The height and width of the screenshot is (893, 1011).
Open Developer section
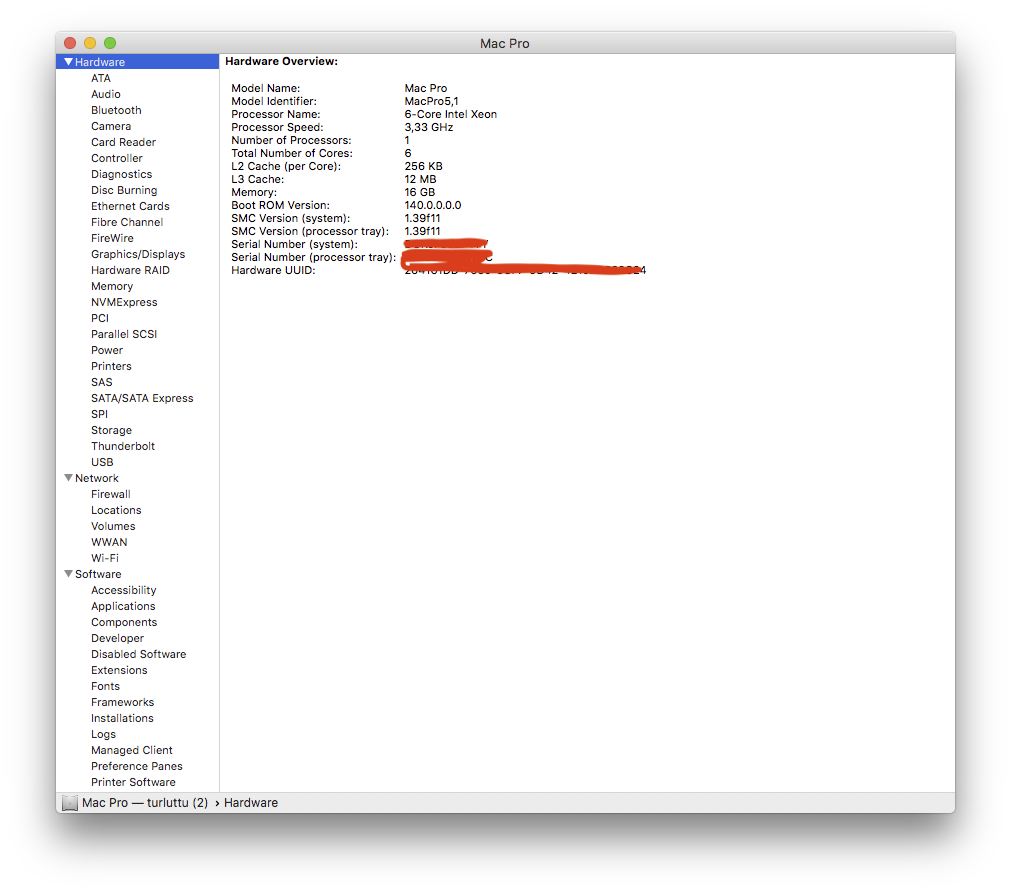click(x=117, y=638)
